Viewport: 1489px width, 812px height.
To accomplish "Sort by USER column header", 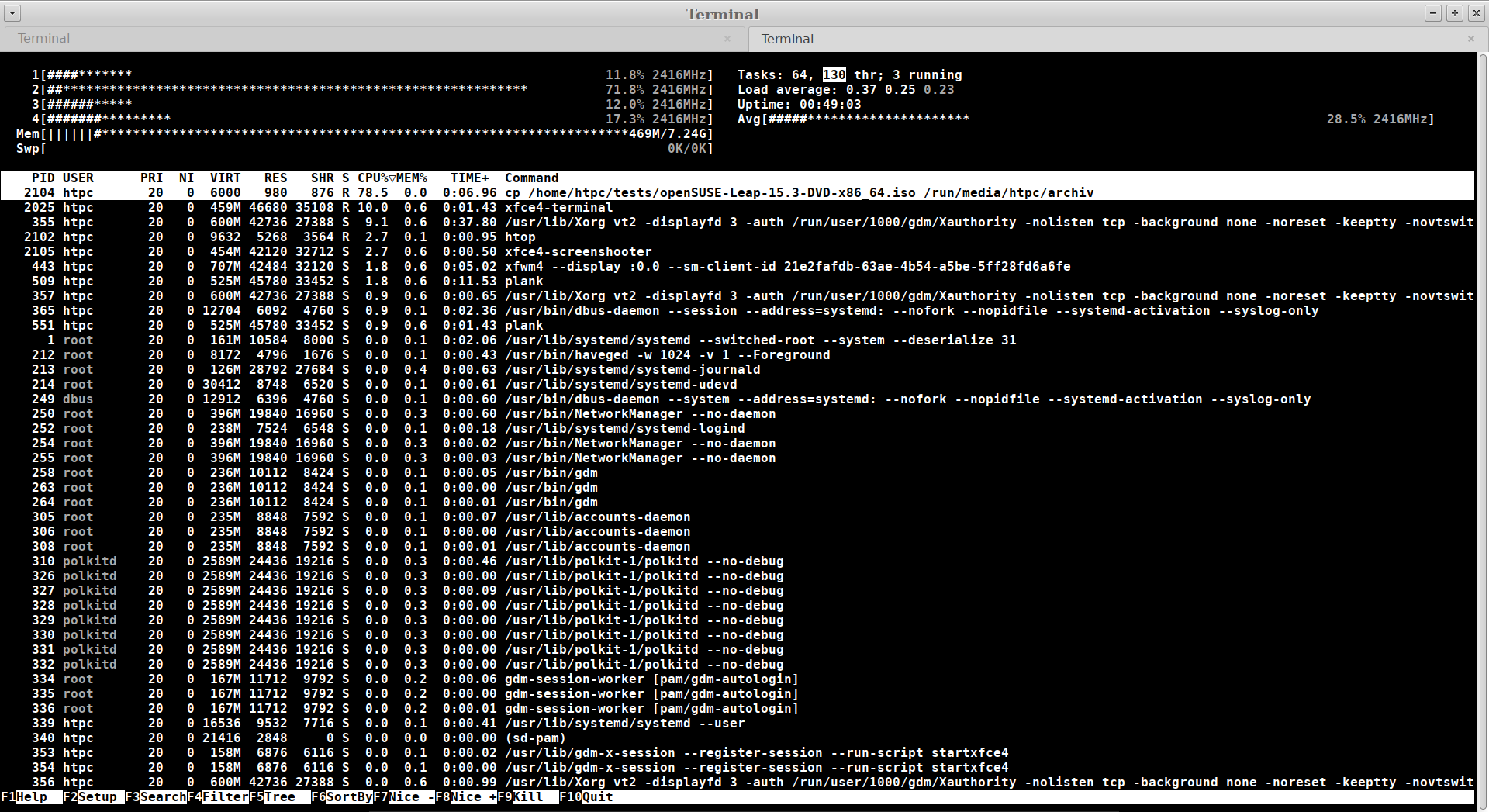I will [x=78, y=178].
